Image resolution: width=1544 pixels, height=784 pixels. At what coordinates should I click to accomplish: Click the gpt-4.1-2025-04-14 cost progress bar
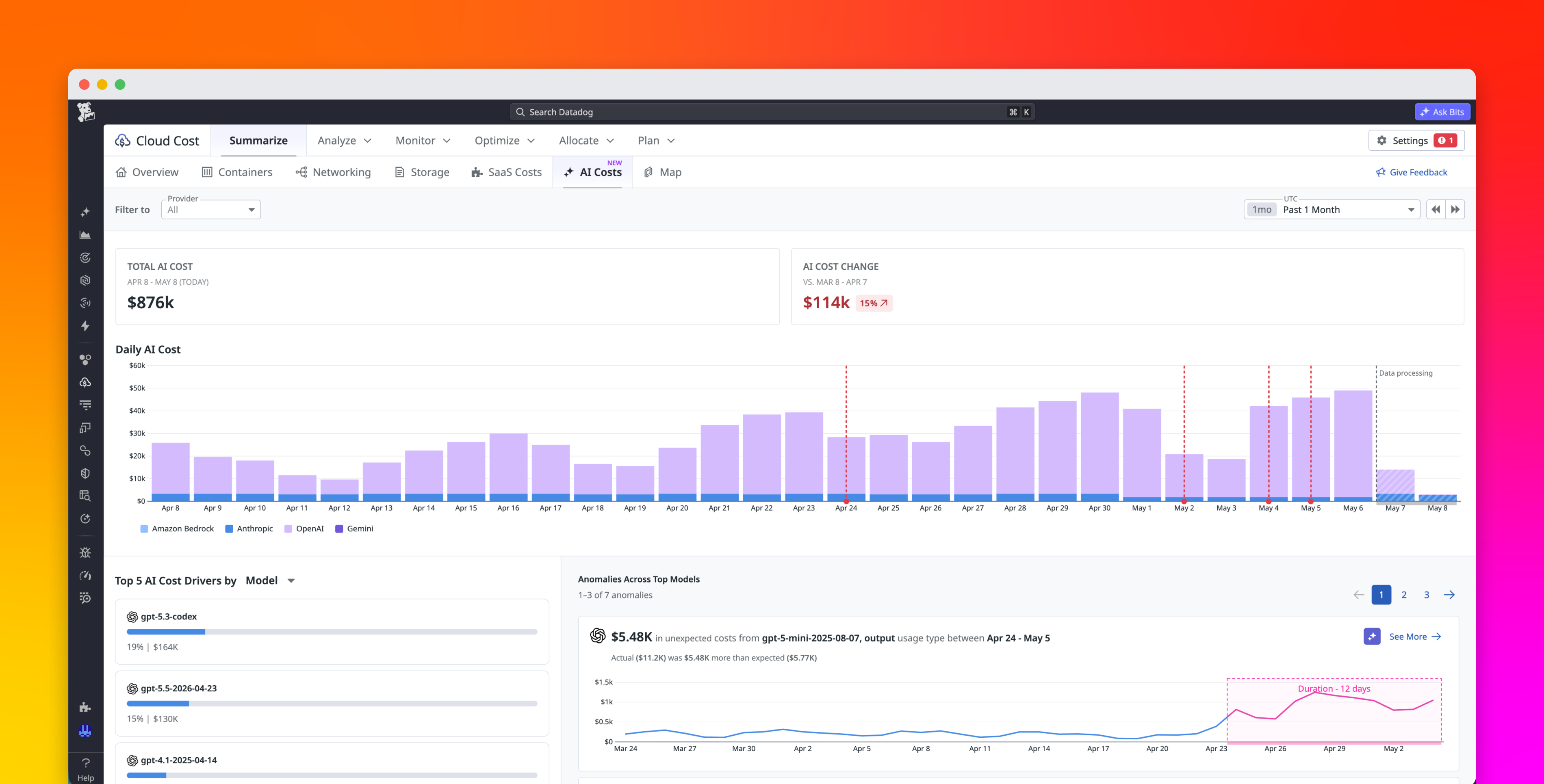[332, 775]
